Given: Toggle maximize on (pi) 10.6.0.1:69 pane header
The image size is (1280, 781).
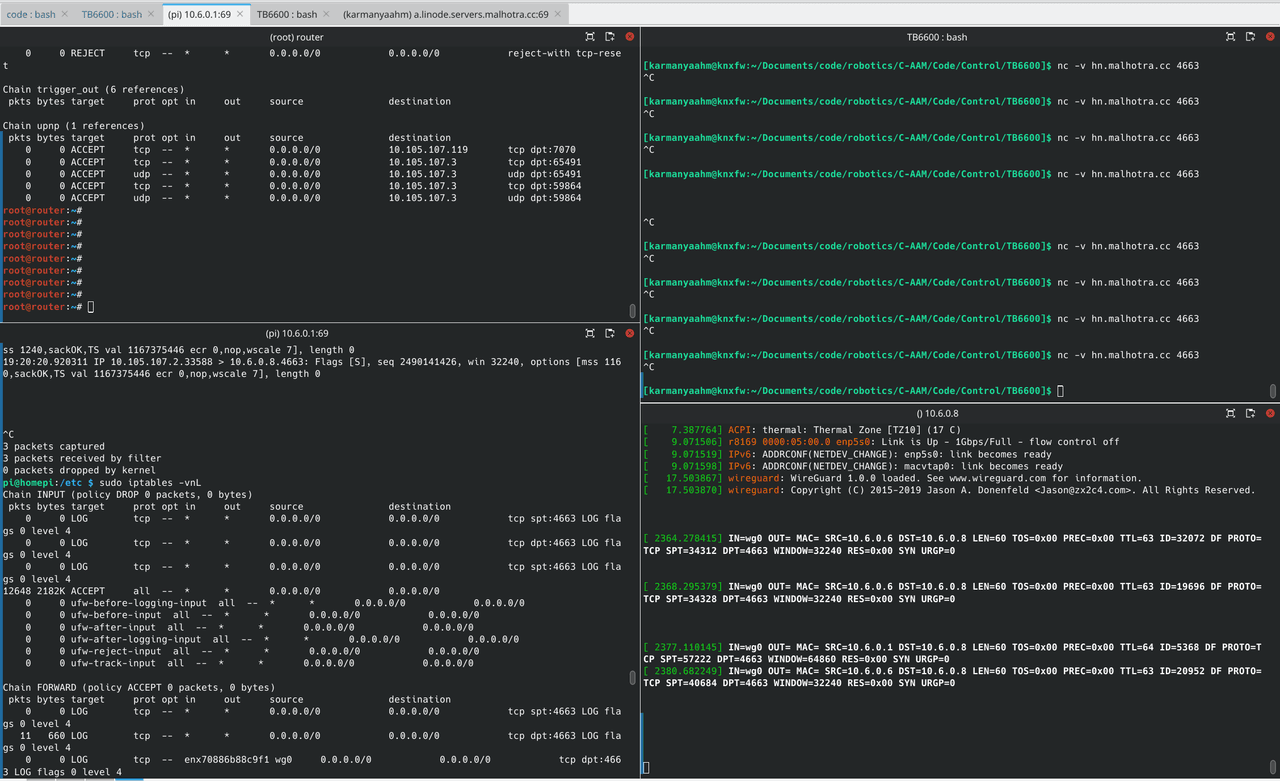Looking at the screenshot, I should 590,333.
